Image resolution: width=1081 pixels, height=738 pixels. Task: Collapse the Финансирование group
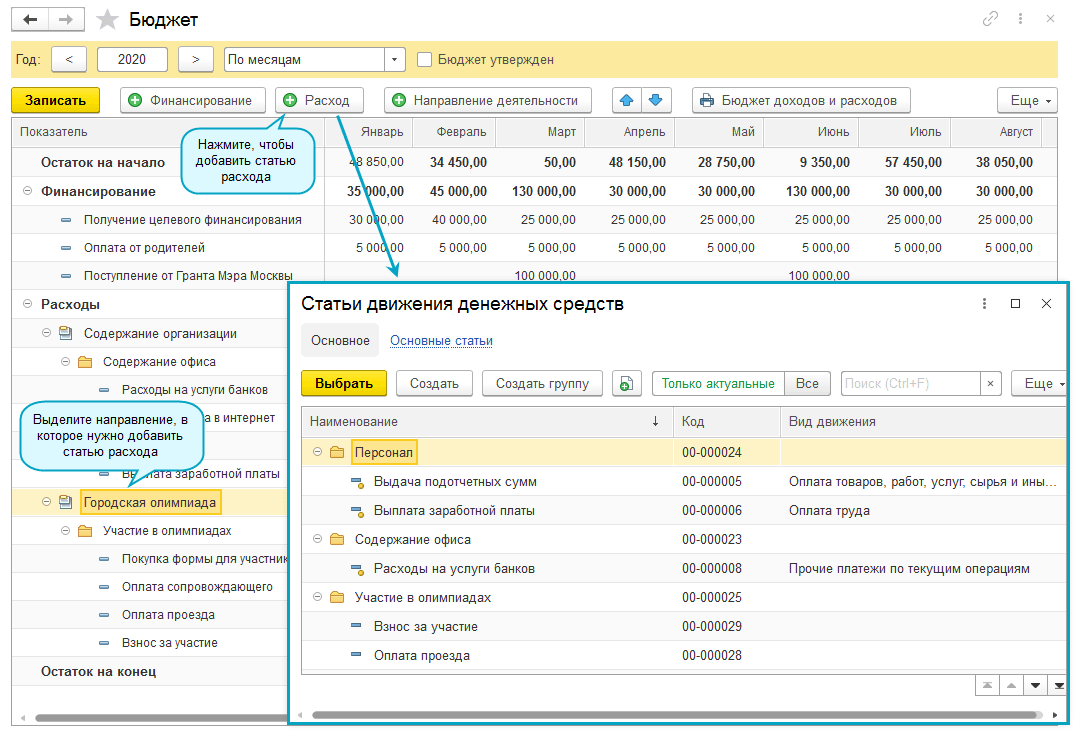coord(27,191)
